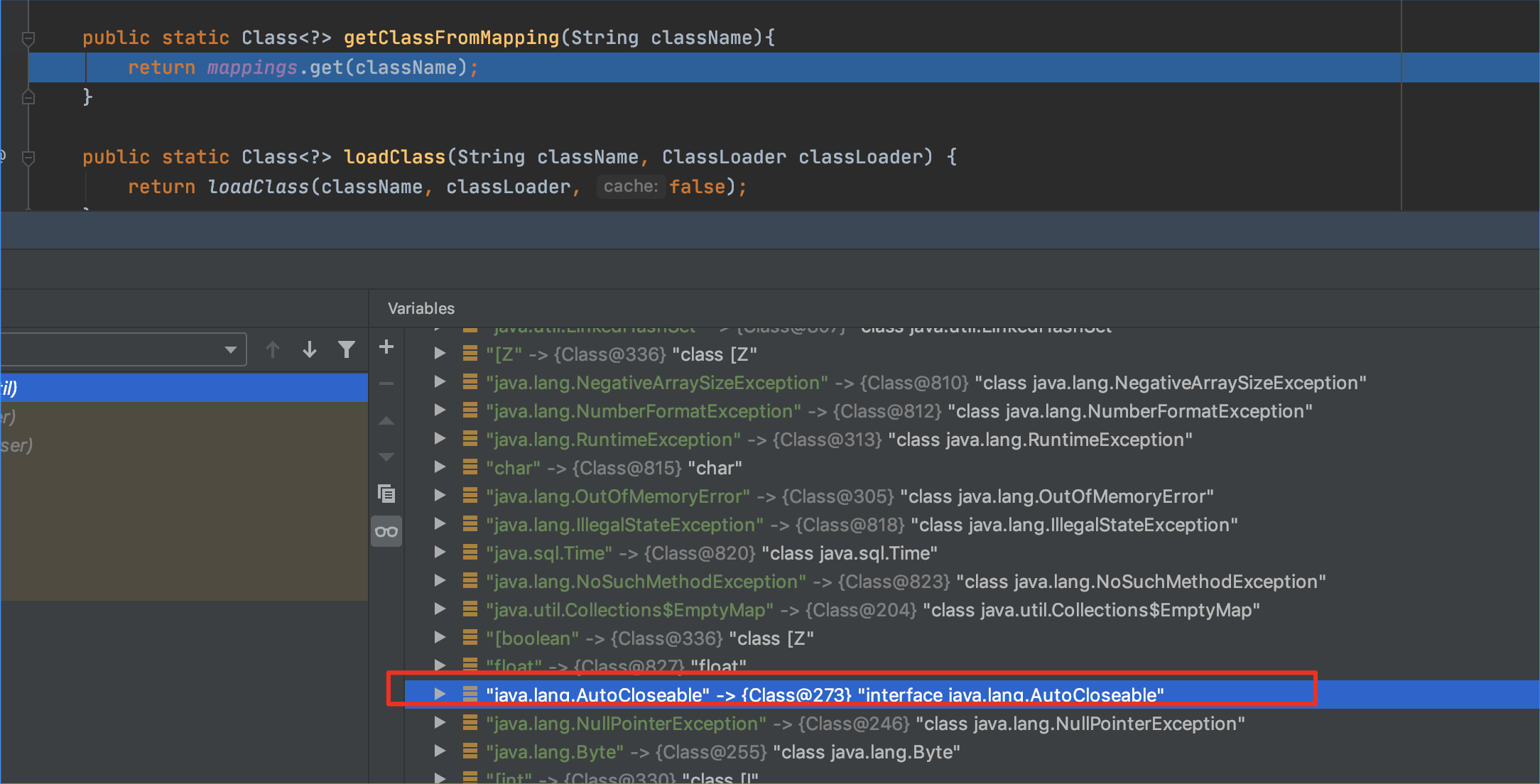Expand the java.lang.AutoCloseable variable entry
The height and width of the screenshot is (784, 1540).
439,695
